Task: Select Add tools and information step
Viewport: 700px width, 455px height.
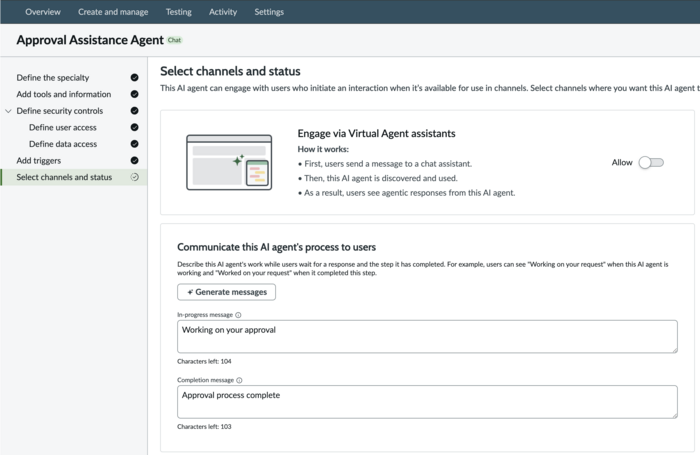Action: [x=64, y=94]
